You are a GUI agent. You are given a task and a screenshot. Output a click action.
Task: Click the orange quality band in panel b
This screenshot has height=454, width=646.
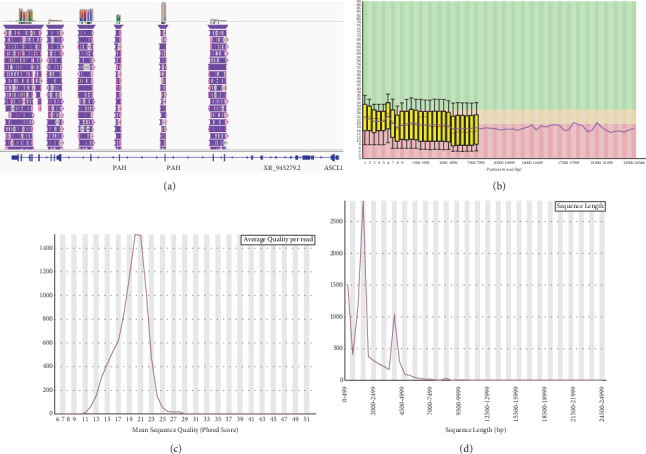coord(557,117)
